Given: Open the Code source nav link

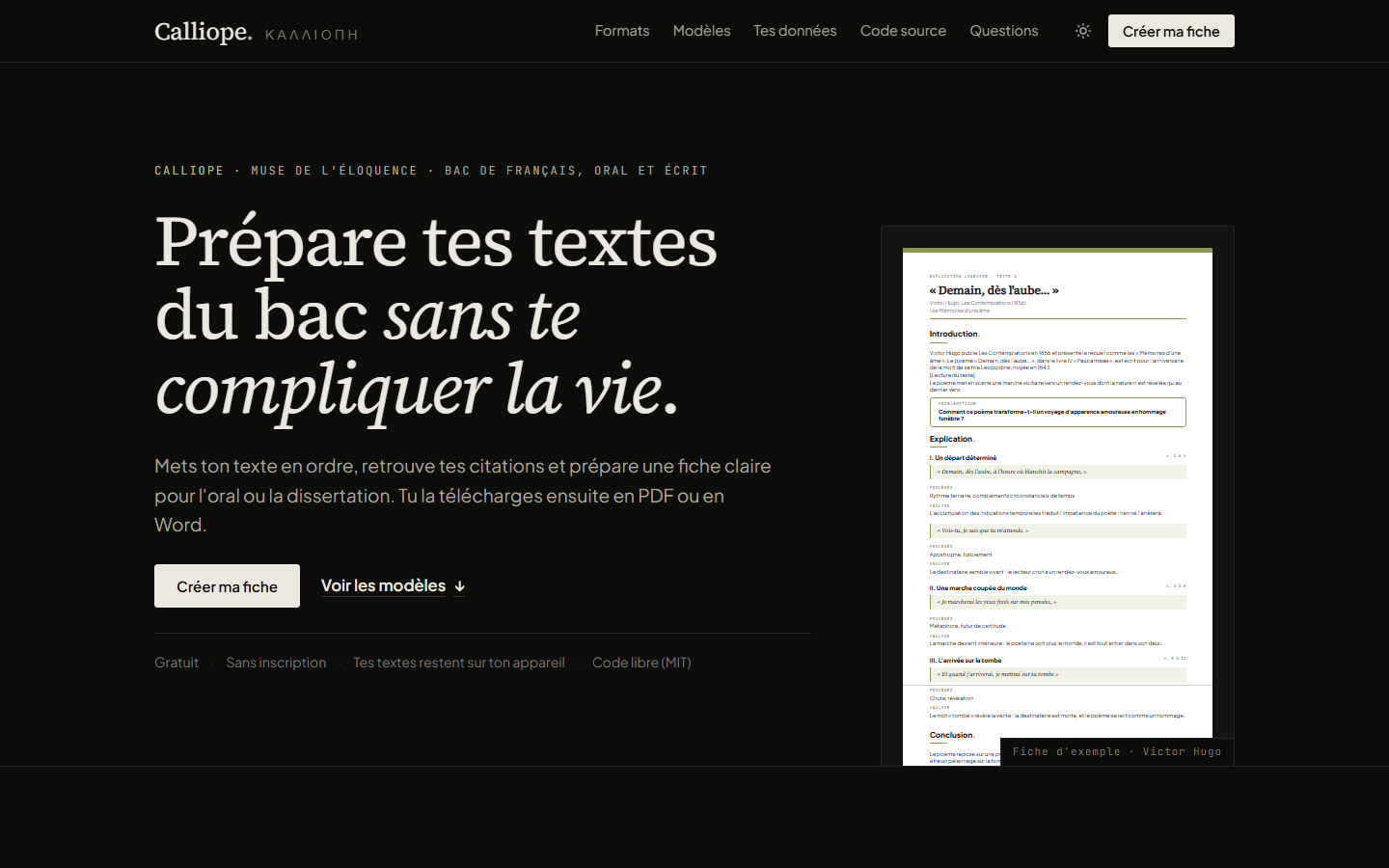Looking at the screenshot, I should click(x=903, y=31).
